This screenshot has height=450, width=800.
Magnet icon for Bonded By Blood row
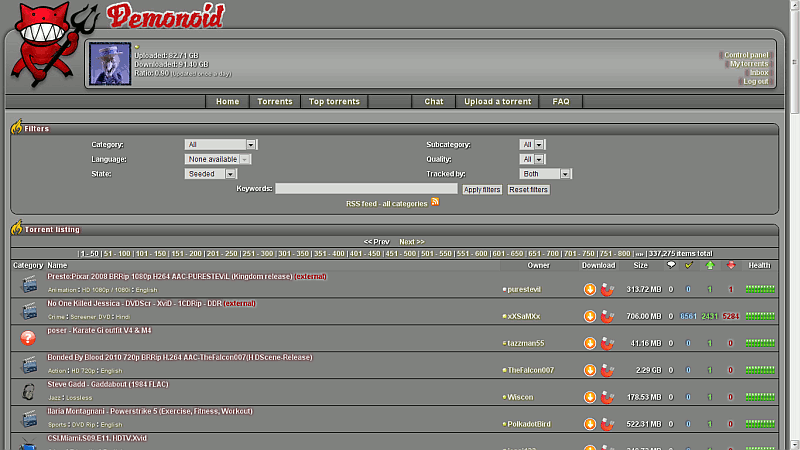[607, 370]
